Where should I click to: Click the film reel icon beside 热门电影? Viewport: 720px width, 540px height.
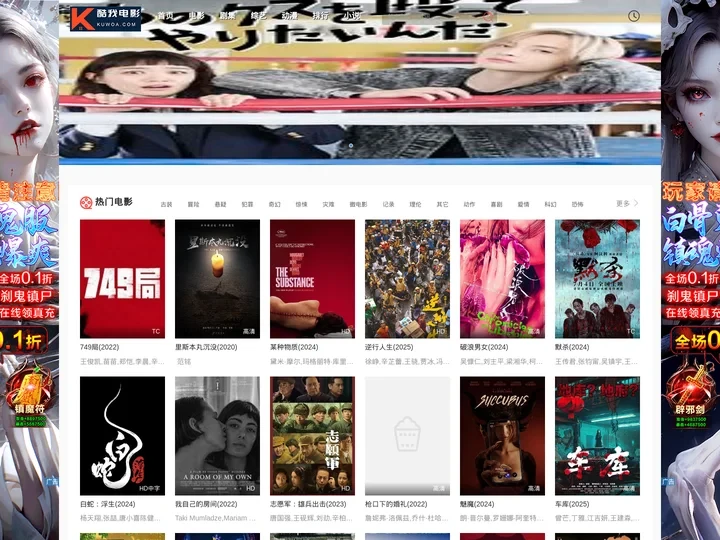click(x=86, y=202)
